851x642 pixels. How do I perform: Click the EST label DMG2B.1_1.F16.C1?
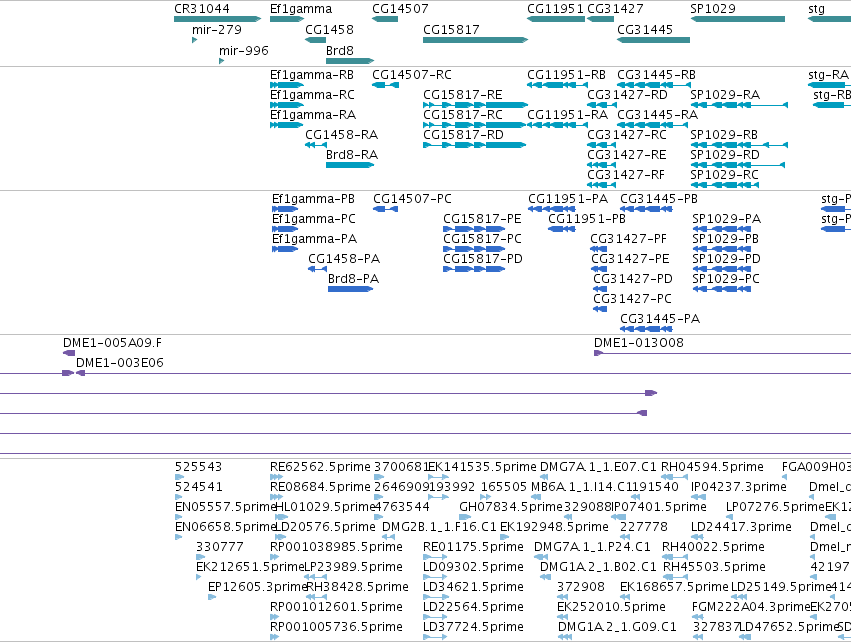(x=440, y=527)
